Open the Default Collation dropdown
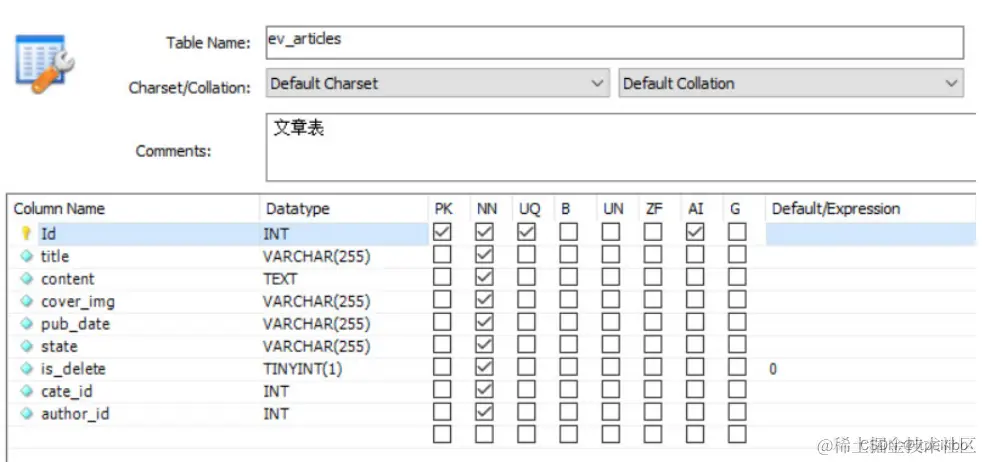The height and width of the screenshot is (462, 983). pos(791,83)
